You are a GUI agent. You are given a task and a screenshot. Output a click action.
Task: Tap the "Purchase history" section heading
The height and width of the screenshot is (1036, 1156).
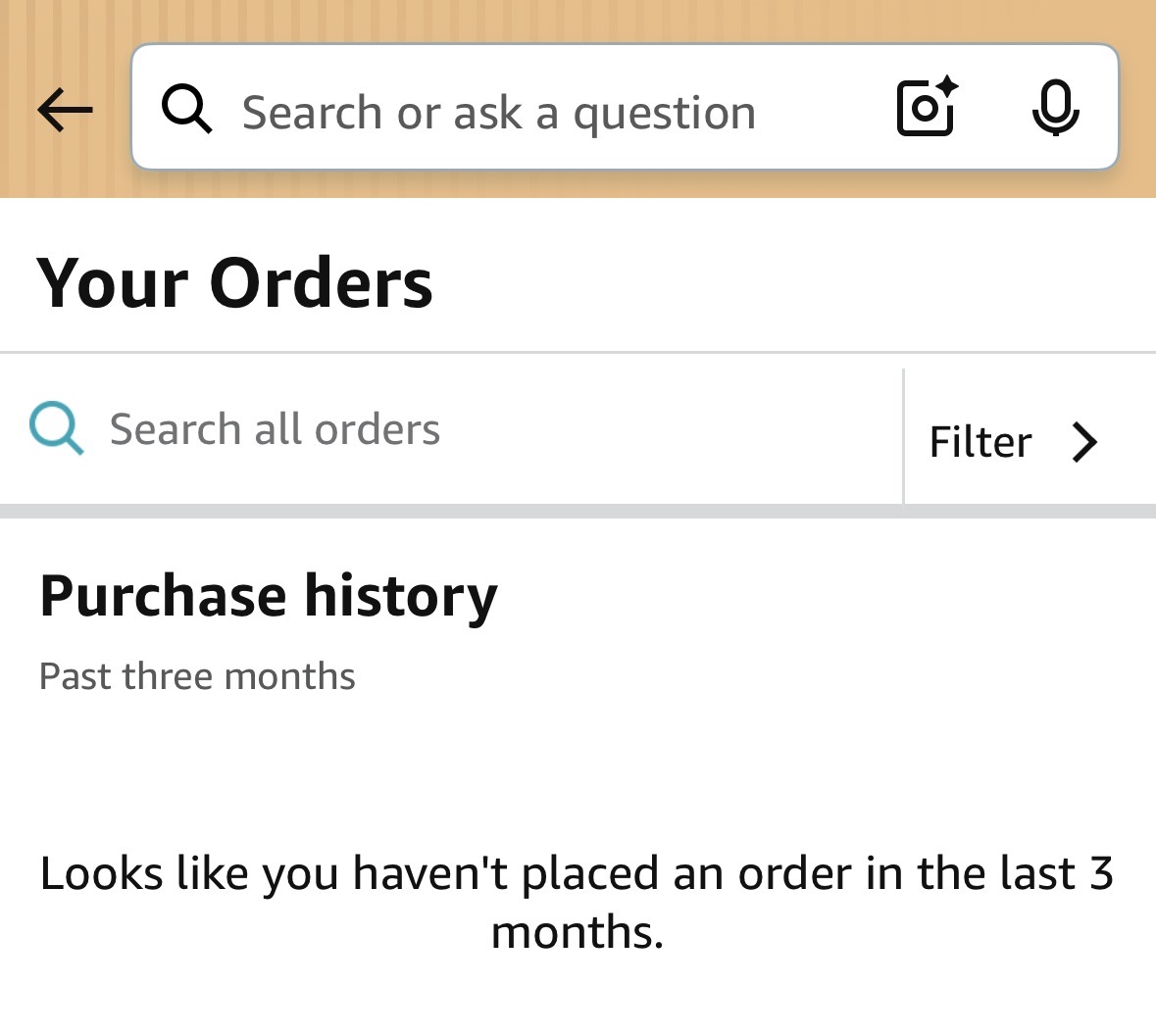pyautogui.click(x=268, y=596)
